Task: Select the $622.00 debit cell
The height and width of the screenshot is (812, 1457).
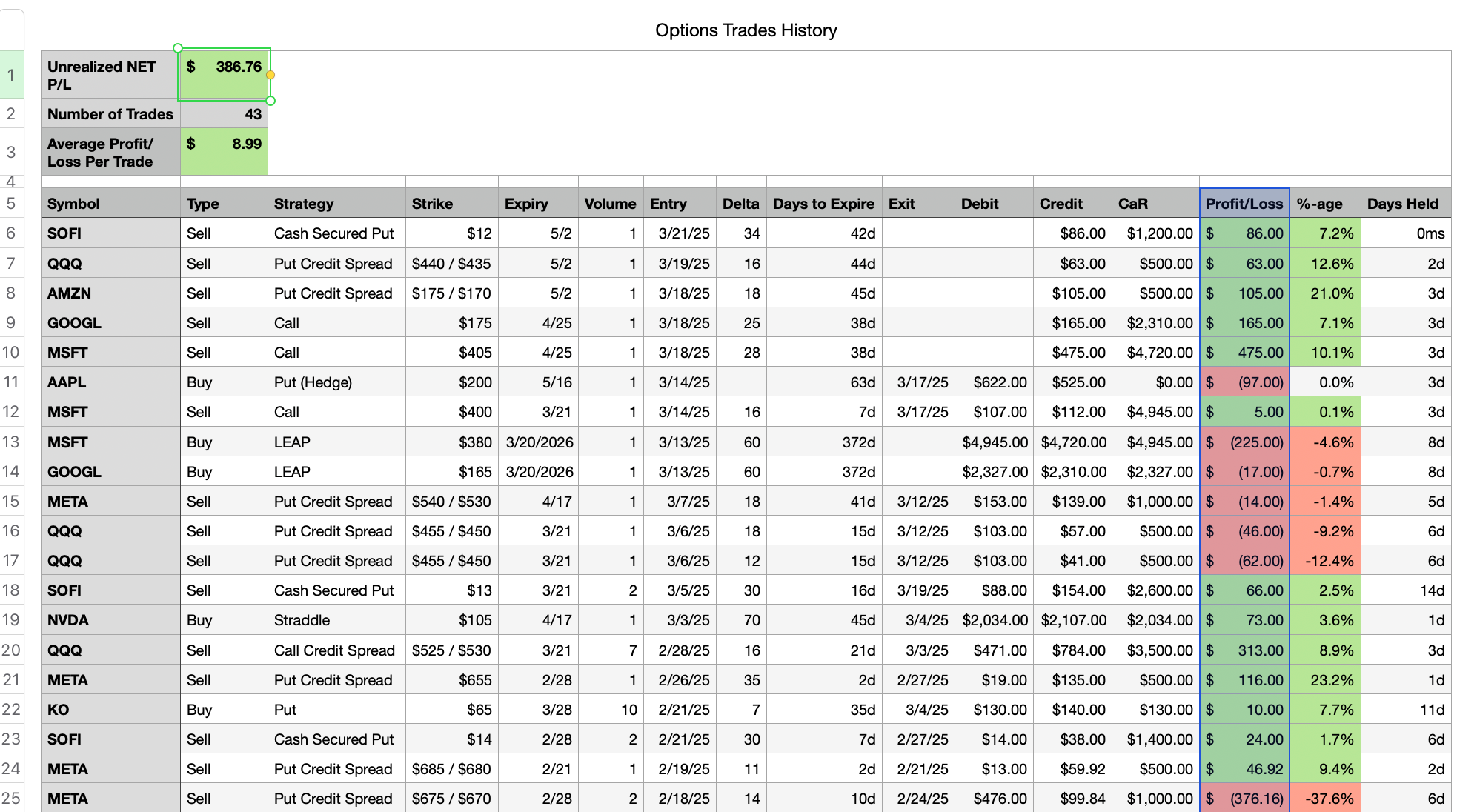Action: [x=994, y=382]
